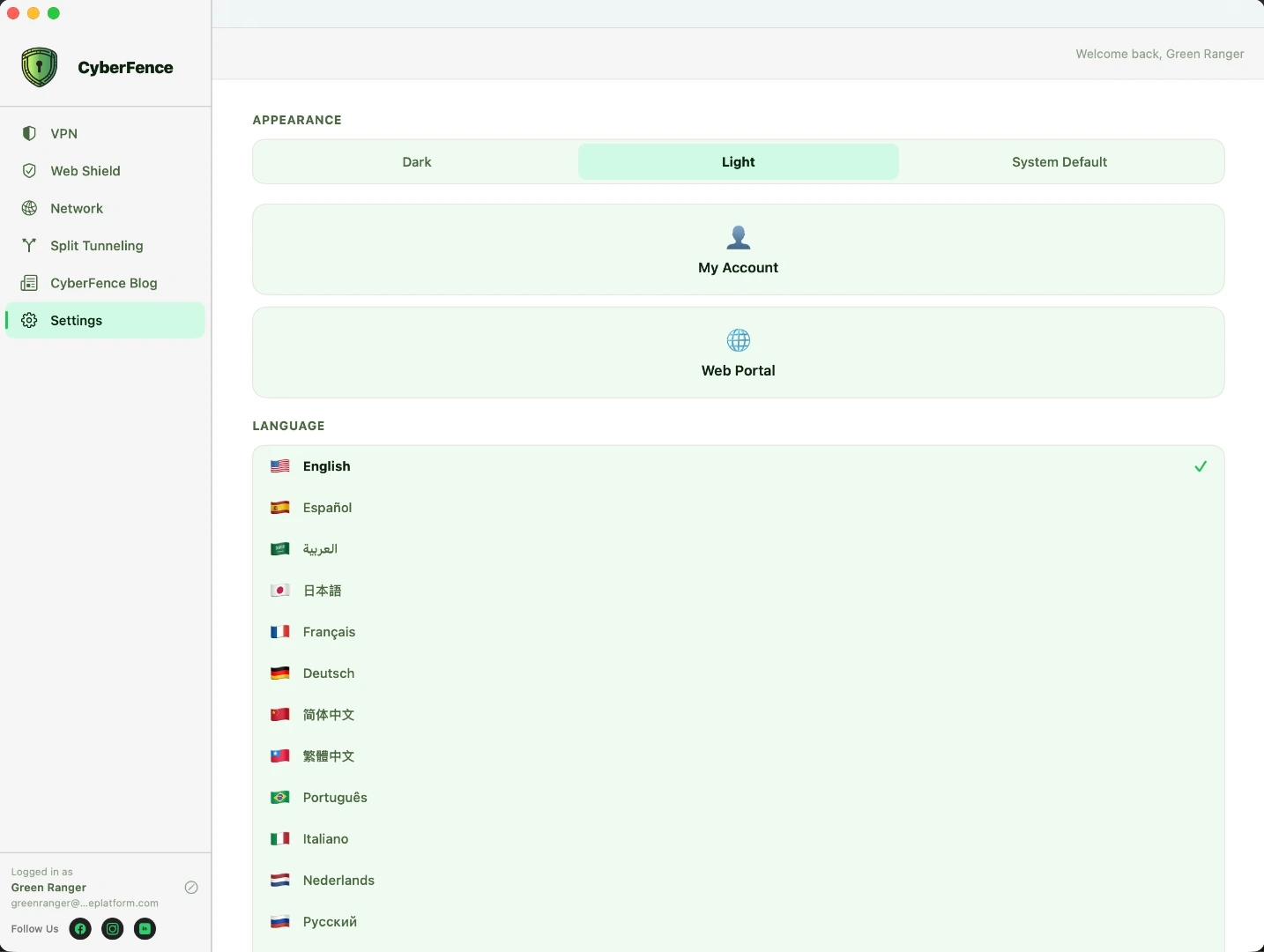Select the Settings sidebar item

(x=105, y=320)
